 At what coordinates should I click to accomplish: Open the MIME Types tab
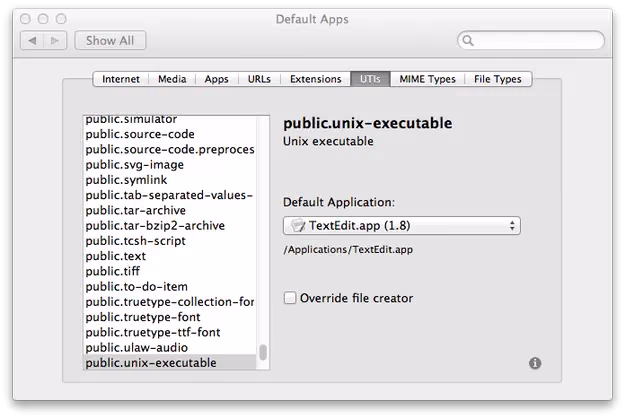[427, 79]
